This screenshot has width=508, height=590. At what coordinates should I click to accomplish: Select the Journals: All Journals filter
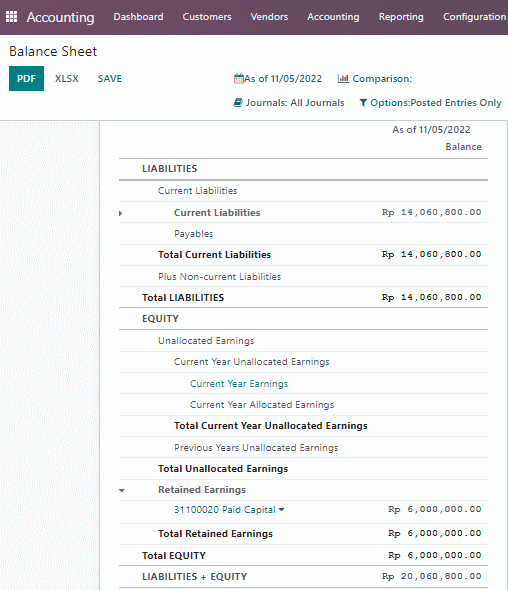[x=289, y=102]
